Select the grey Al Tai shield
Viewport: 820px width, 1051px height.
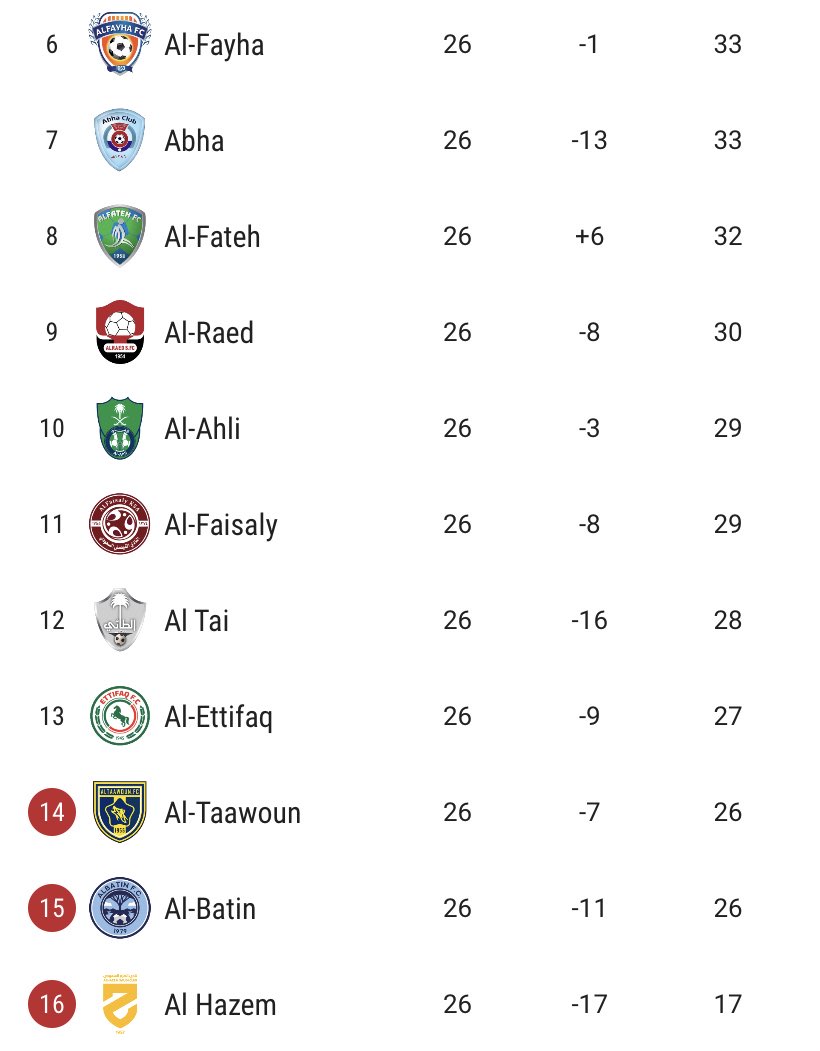coord(119,620)
